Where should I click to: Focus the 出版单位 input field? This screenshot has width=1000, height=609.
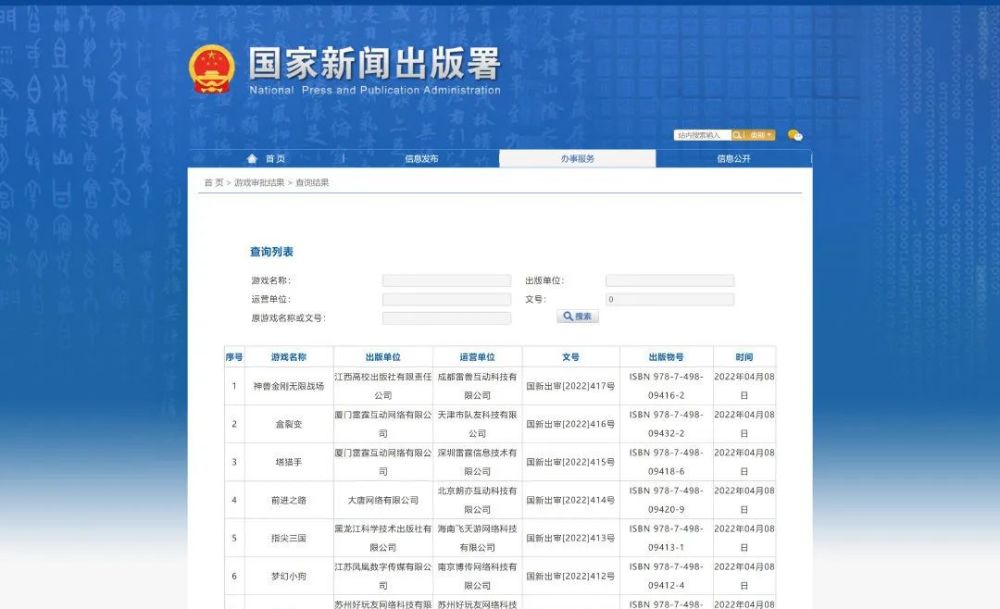[670, 281]
